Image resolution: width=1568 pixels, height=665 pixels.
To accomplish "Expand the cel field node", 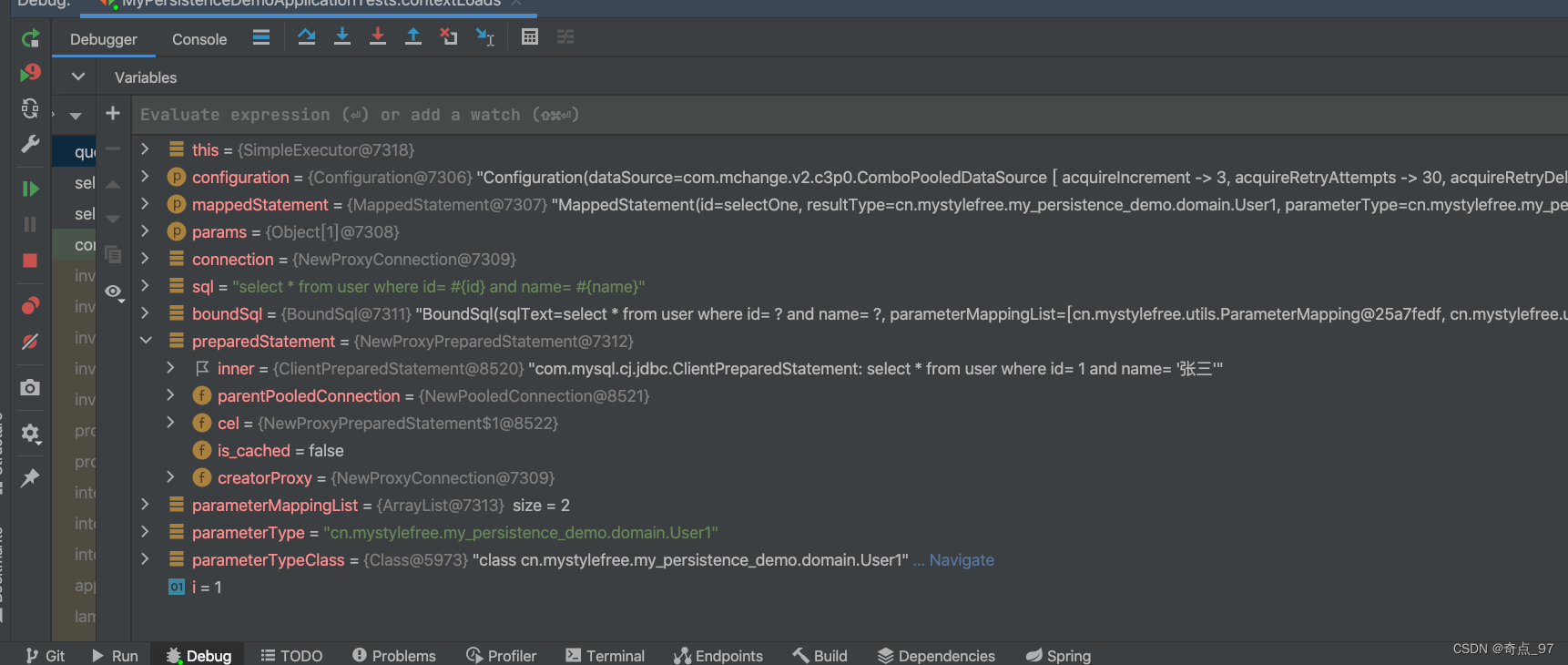I will point(170,422).
